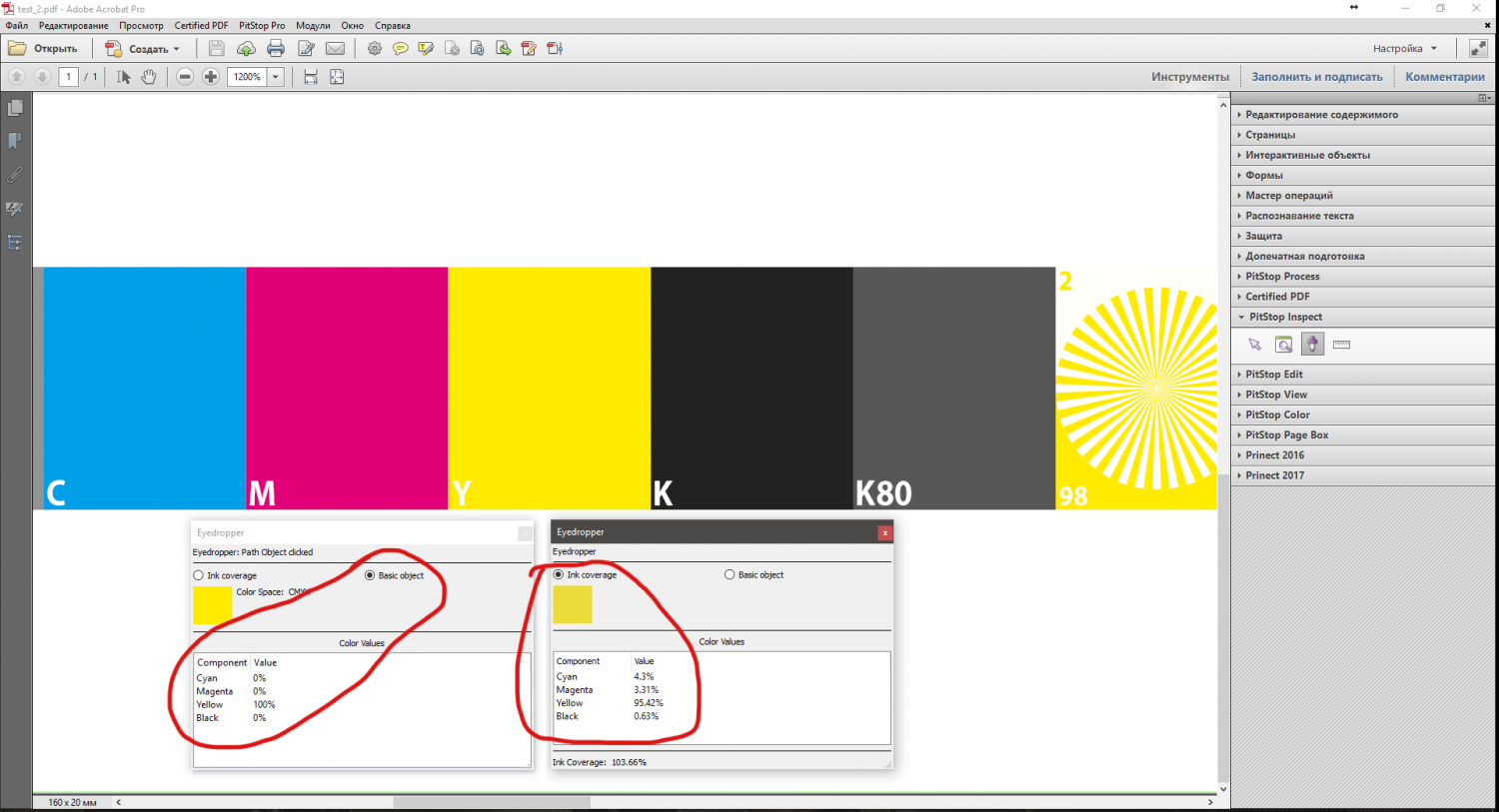Go to the previous page arrow

tap(17, 76)
